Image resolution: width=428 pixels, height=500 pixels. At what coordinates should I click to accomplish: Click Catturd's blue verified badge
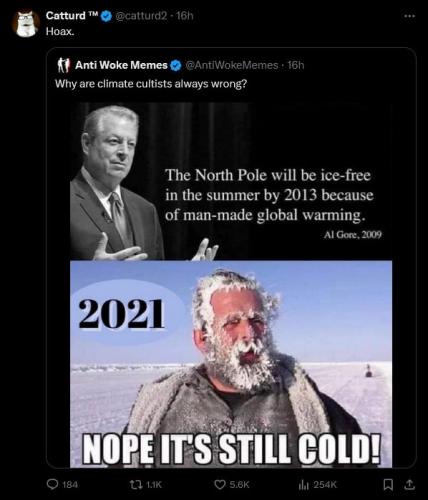tap(106, 16)
